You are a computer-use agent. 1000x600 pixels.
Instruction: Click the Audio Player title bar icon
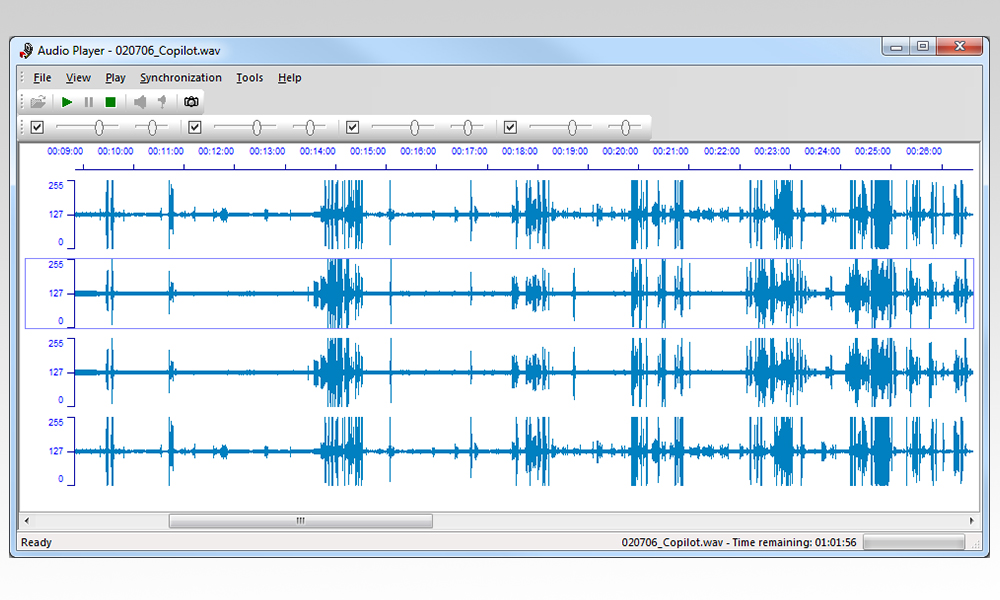click(26, 50)
